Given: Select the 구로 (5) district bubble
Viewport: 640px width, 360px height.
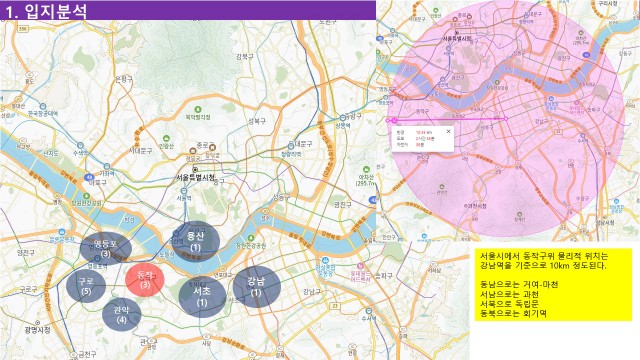Looking at the screenshot, I should tap(86, 286).
